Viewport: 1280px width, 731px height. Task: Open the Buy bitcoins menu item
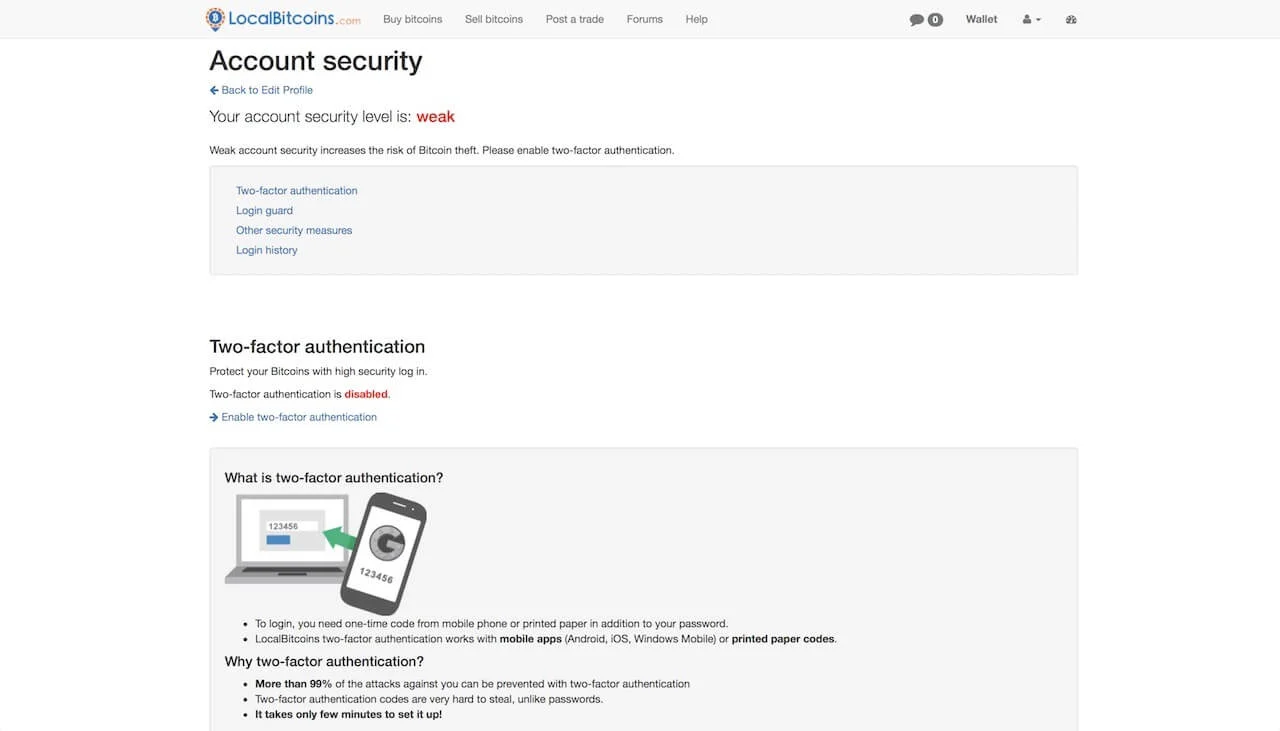click(412, 19)
